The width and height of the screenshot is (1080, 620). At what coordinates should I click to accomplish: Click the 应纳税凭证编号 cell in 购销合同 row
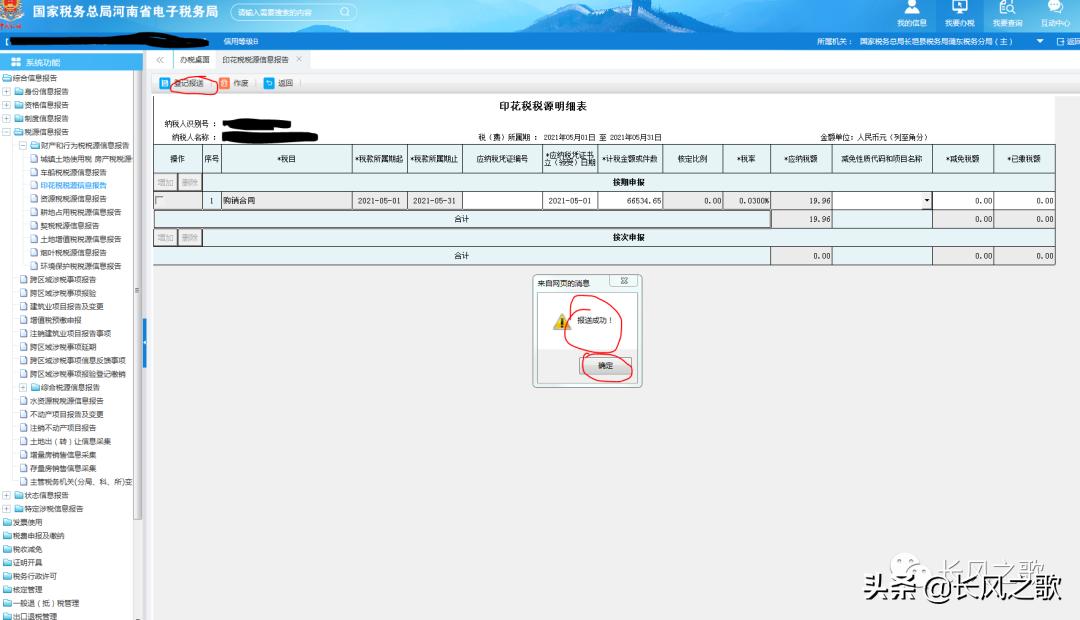502,200
